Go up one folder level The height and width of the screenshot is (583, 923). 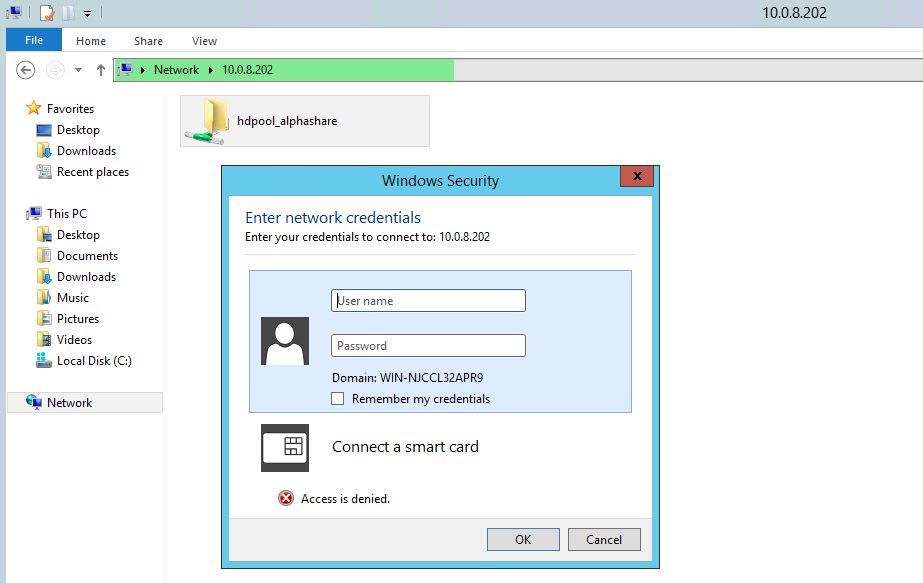tap(101, 70)
